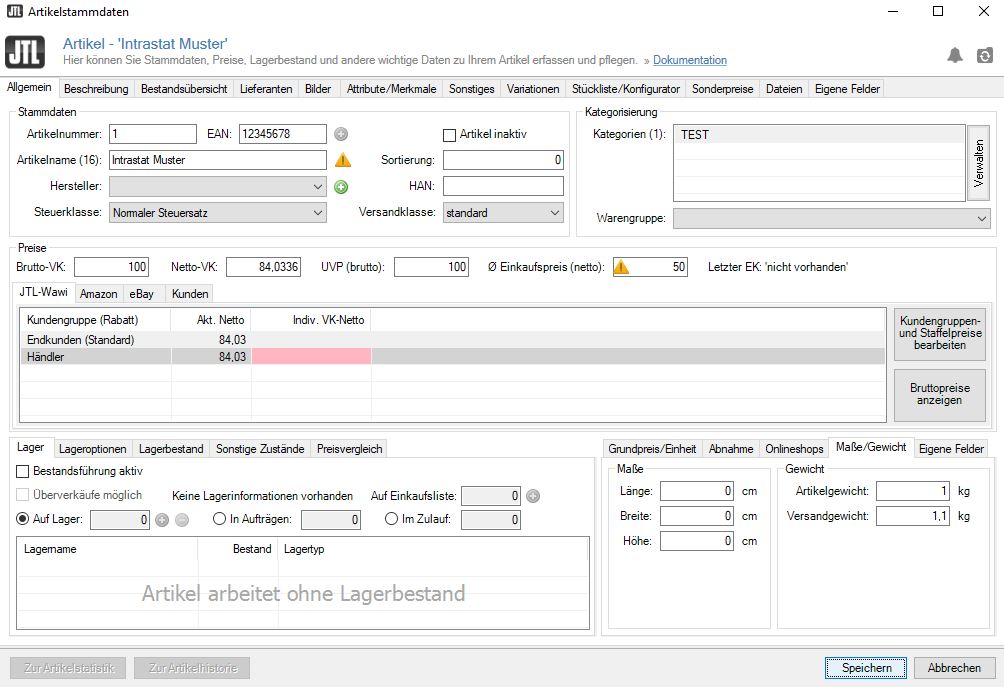1004x687 pixels.
Task: Click the warning icon in Einkaufspreis field
Action: [621, 266]
